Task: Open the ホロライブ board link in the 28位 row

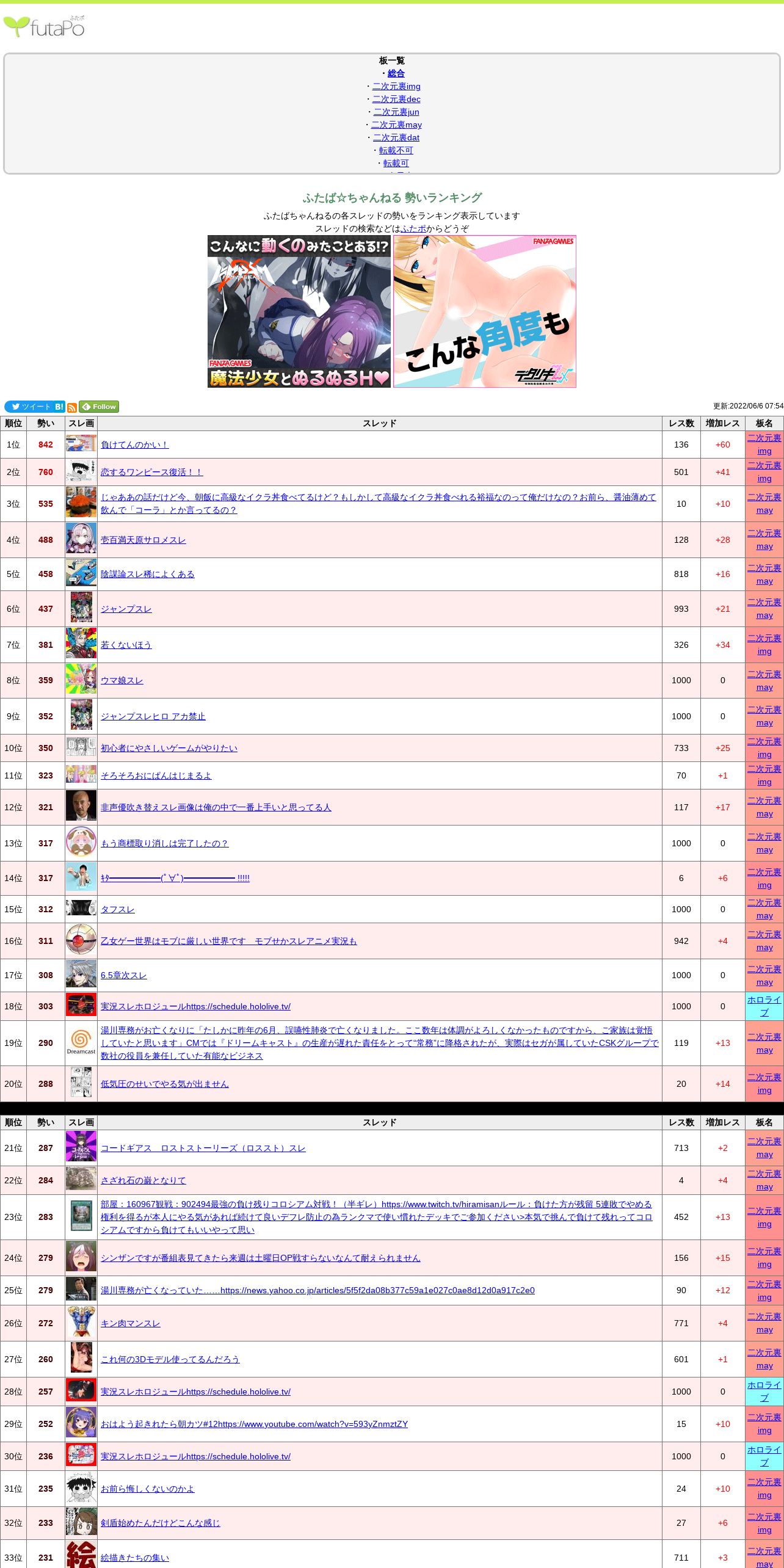Action: (764, 1392)
